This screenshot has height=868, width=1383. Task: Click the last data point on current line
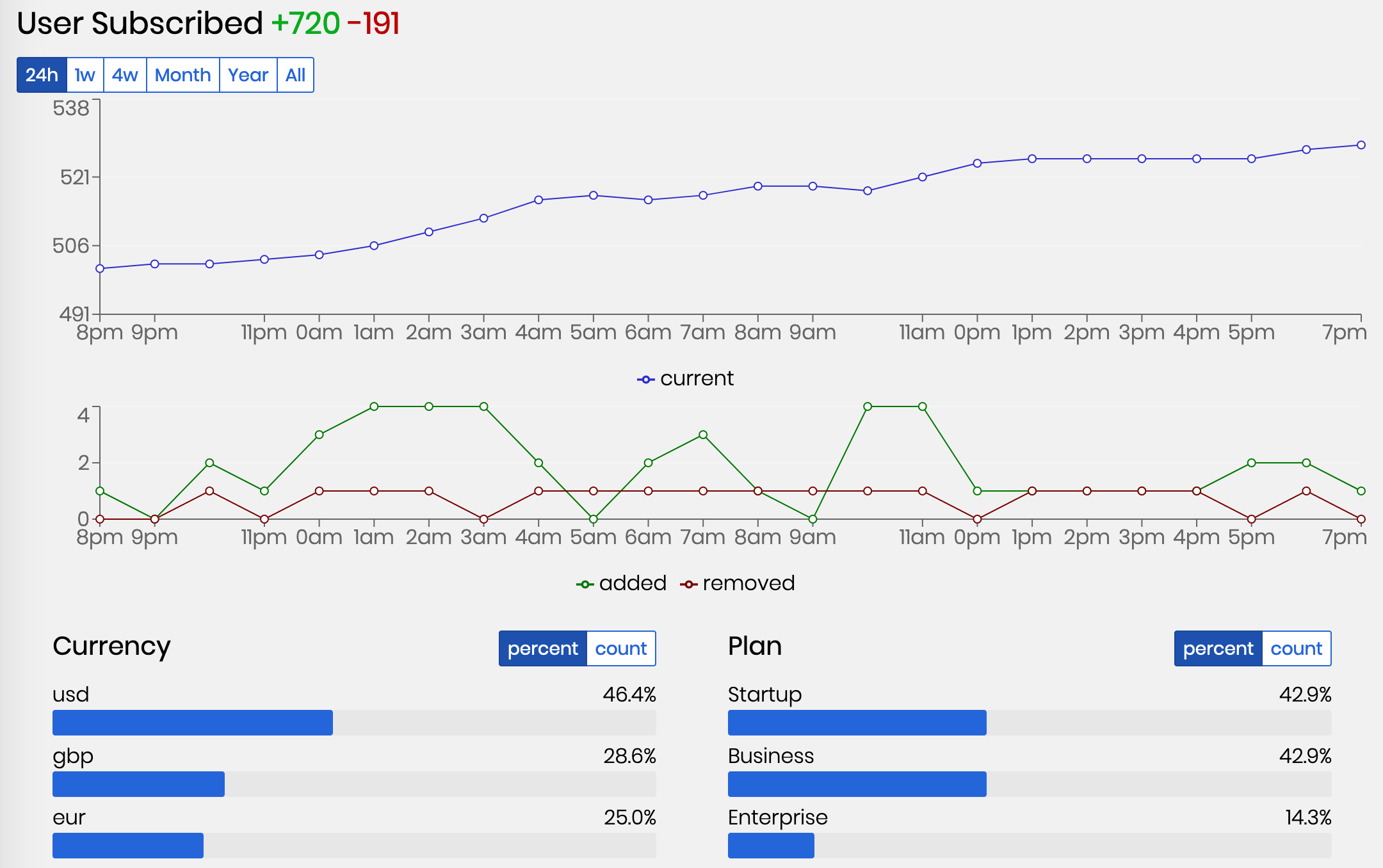coord(1361,145)
